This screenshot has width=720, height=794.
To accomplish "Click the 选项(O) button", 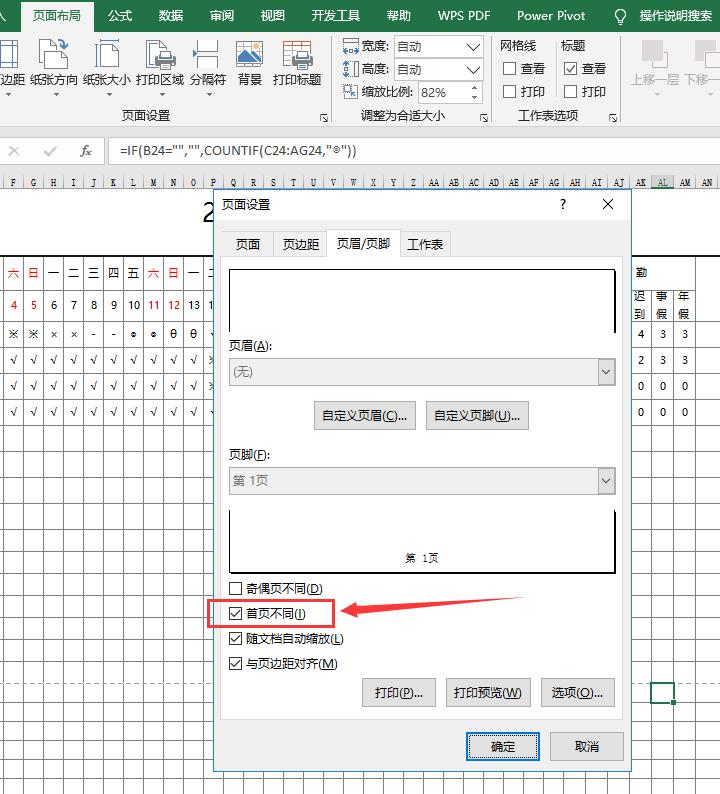I will [577, 692].
